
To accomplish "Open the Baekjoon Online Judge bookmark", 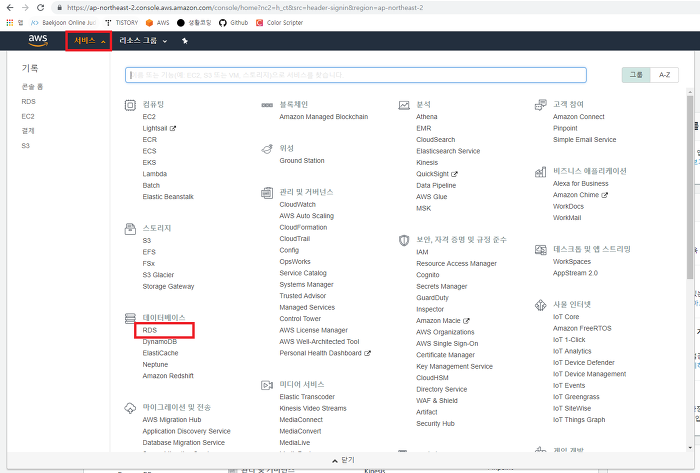I will point(63,22).
